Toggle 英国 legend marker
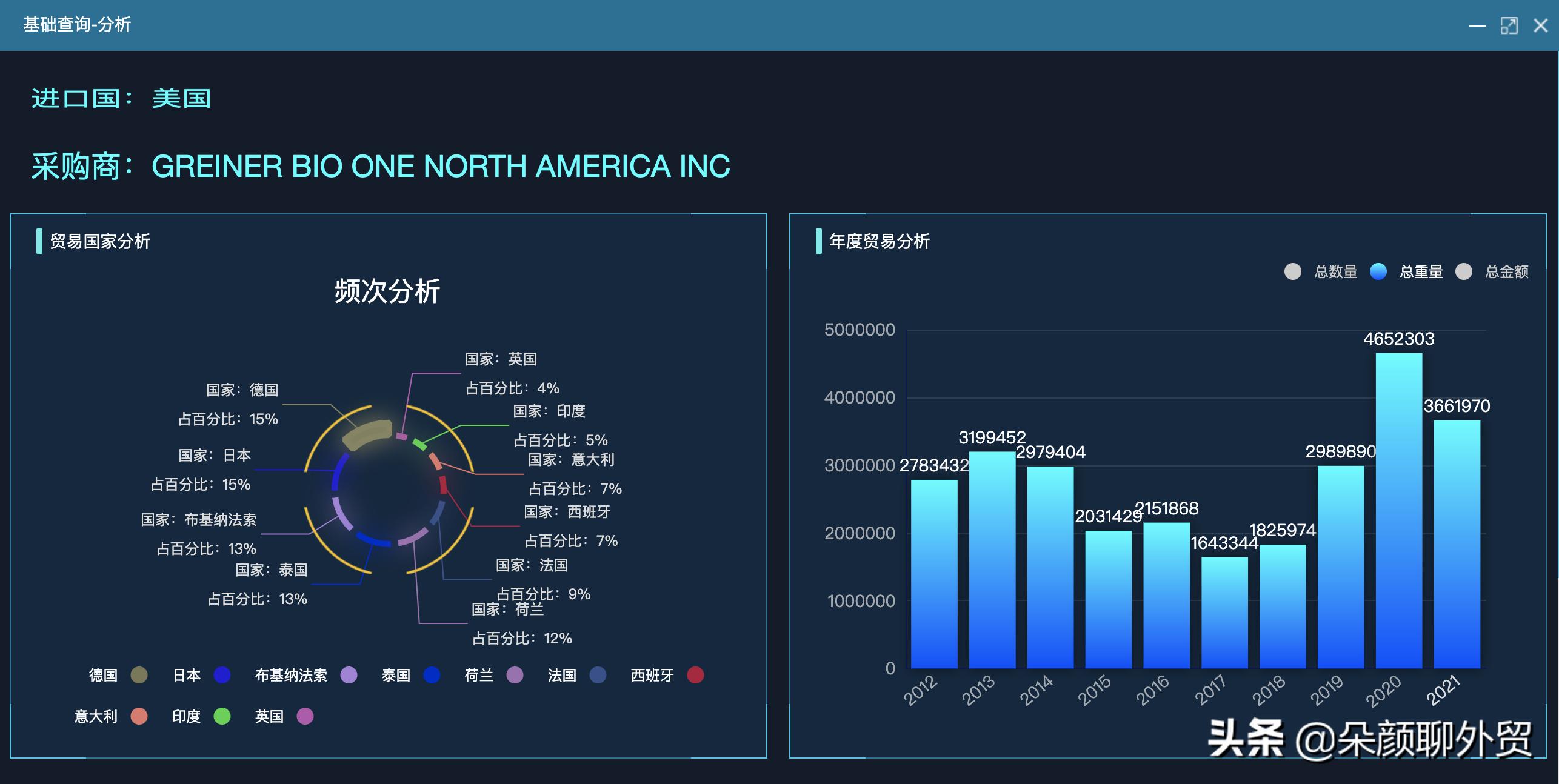This screenshot has height=784, width=1559. click(x=305, y=716)
